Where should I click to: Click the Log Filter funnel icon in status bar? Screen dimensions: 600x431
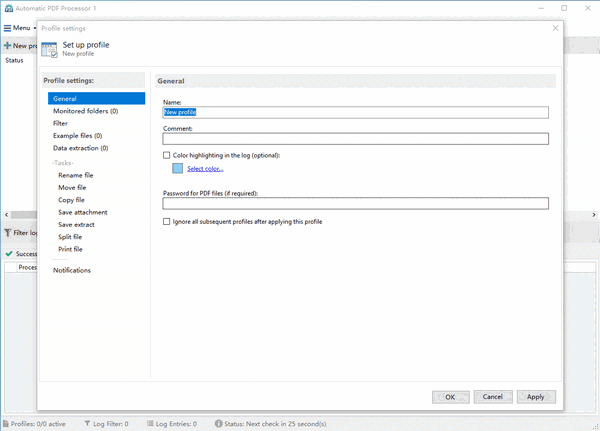(x=87, y=423)
